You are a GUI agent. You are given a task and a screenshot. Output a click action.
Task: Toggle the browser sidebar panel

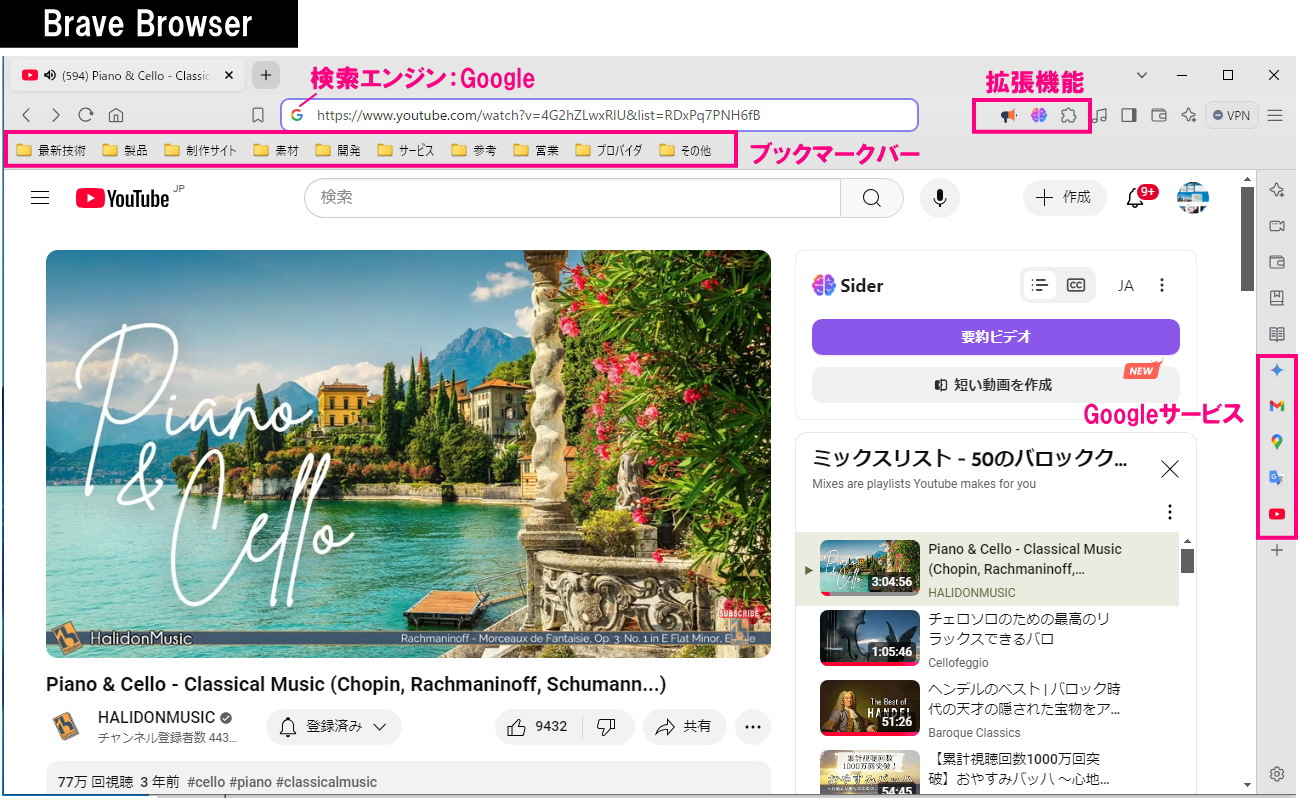click(x=1129, y=115)
